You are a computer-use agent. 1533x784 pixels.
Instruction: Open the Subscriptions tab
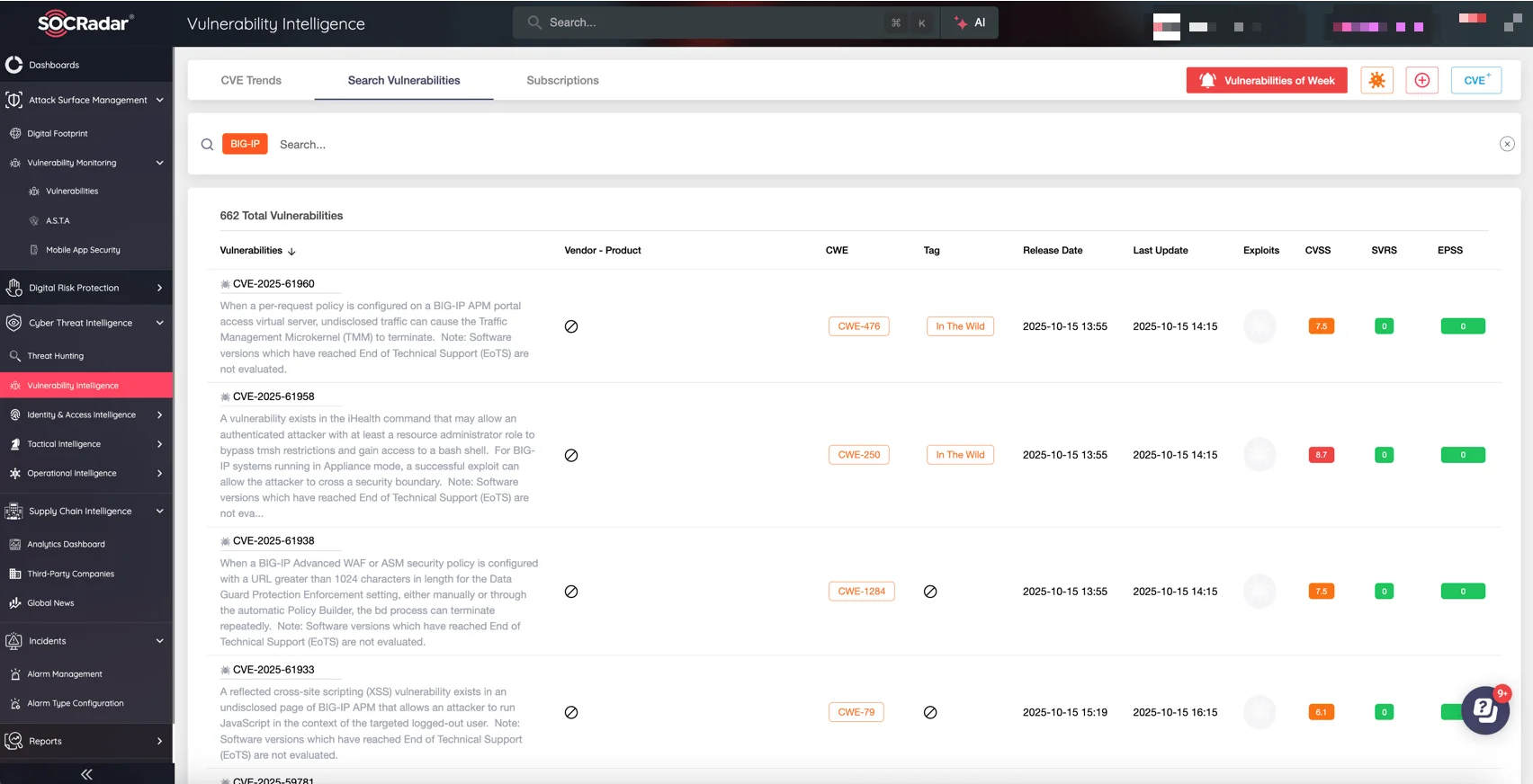tap(562, 80)
